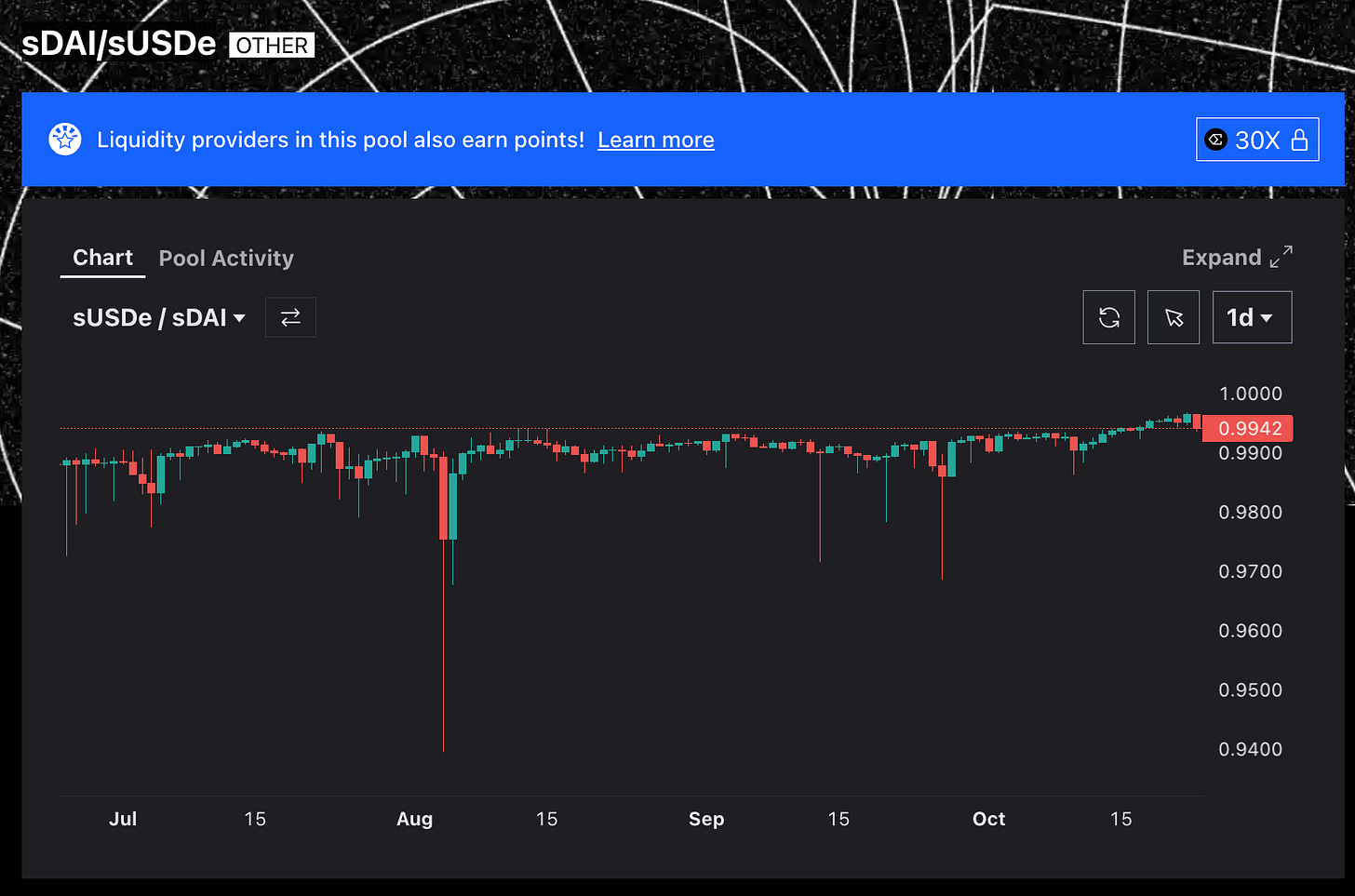Select the cursor pointer tool icon

1174,317
